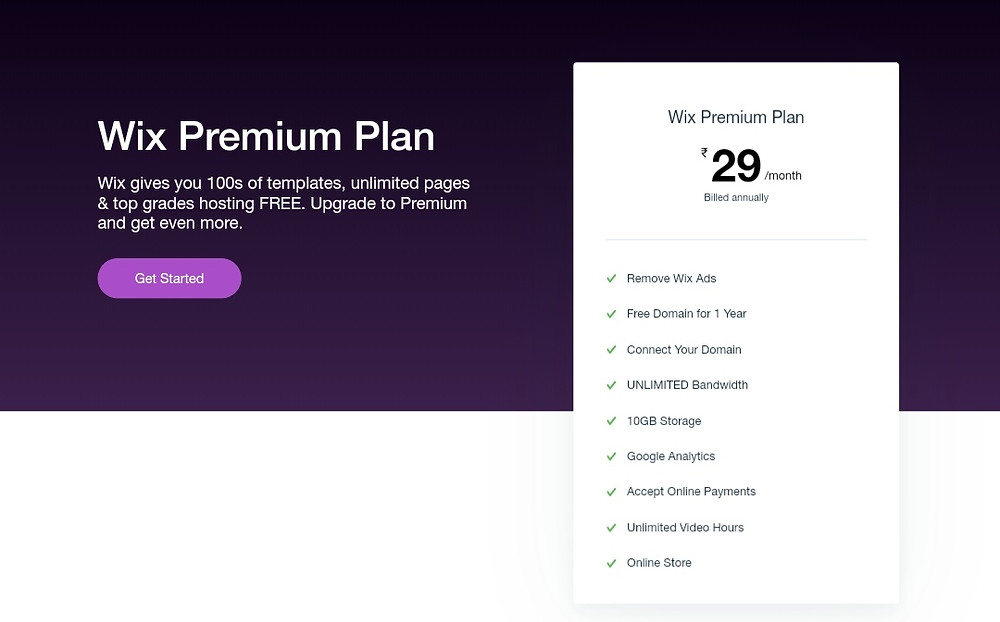Screen dimensions: 1000x622
Task: Click the checkmark beside Free Domain for 1 Year
Action: click(611, 314)
